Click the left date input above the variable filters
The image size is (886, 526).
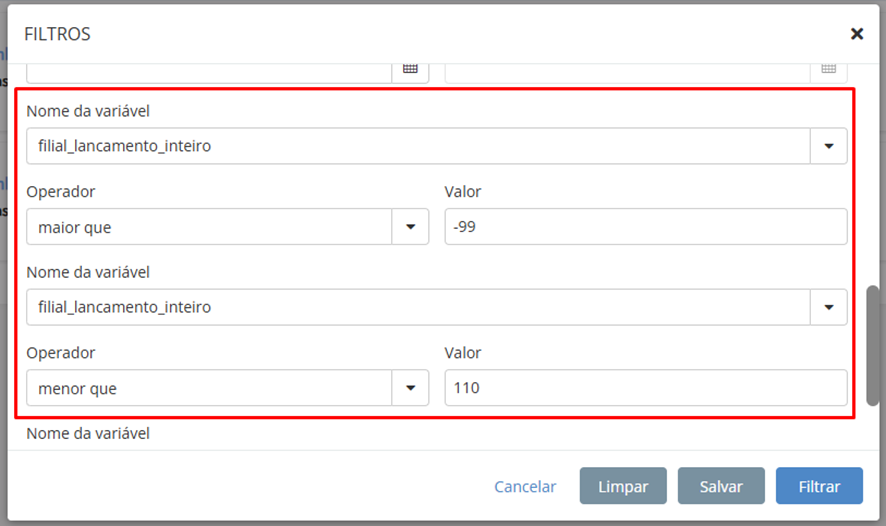point(208,70)
